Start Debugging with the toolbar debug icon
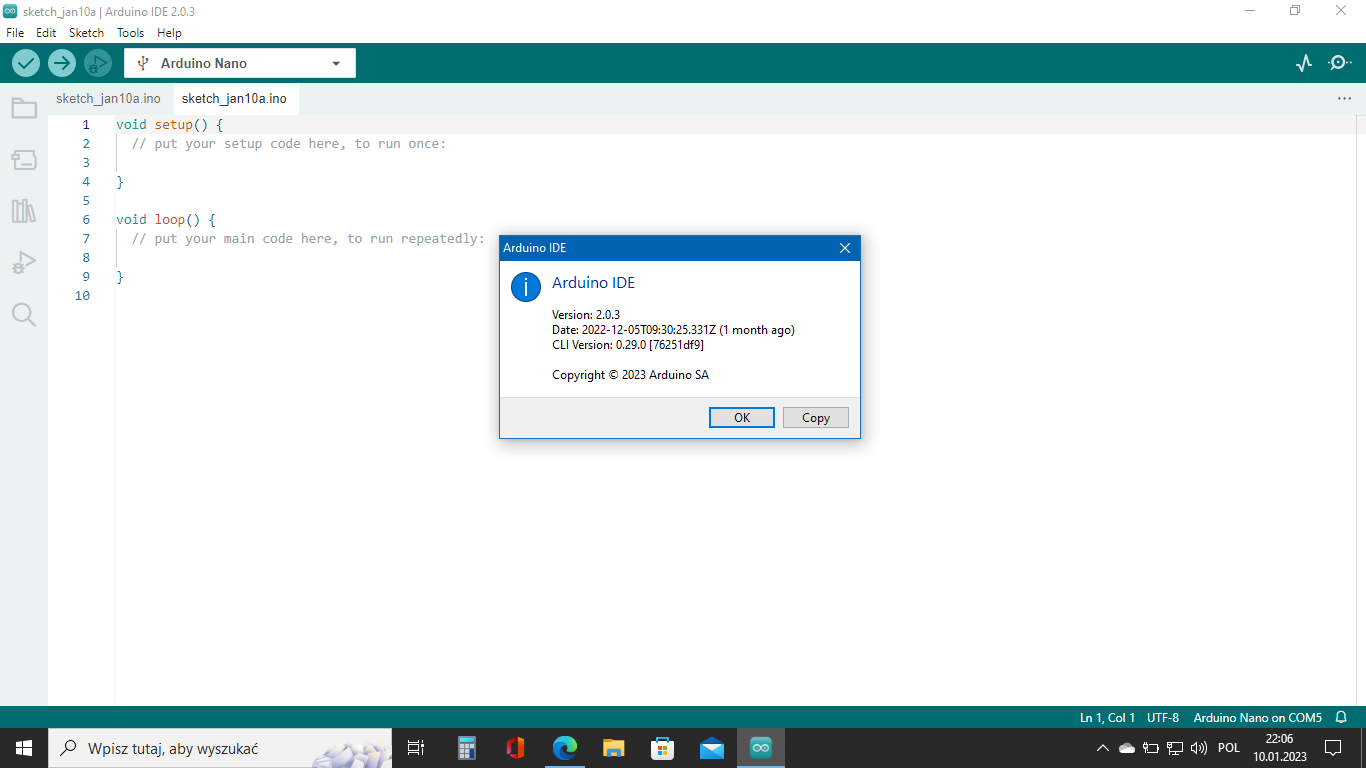Screen dimensions: 1366x768 [97, 63]
